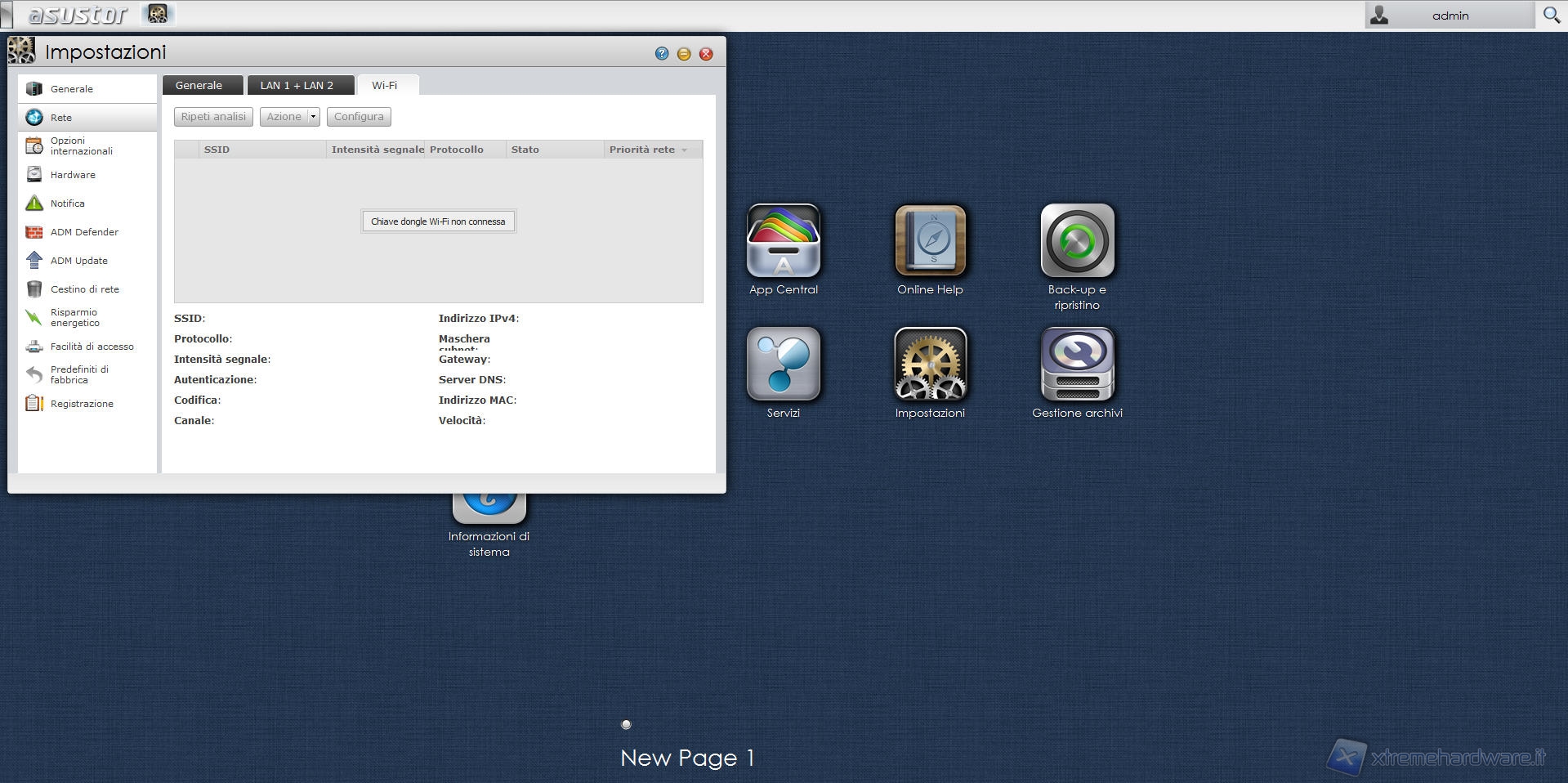Screen dimensions: 1568x783
Task: Click the search magnifier icon
Action: click(1551, 16)
